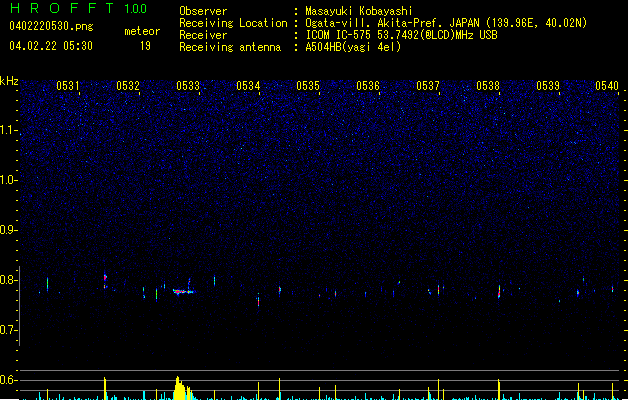Click the date stamp 04.02.22 05:30
The width and height of the screenshot is (629, 400).
[x=51, y=46]
